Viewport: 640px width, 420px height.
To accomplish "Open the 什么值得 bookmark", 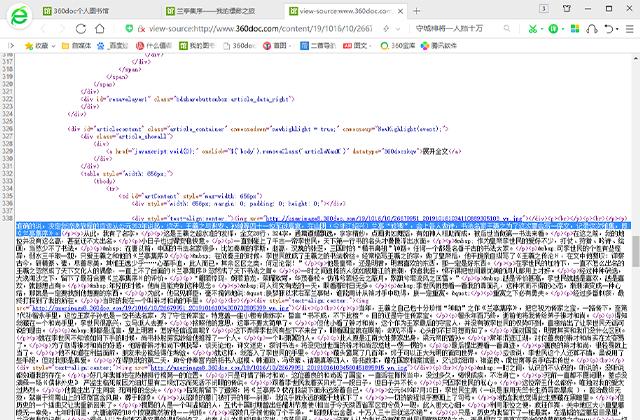I will [154, 46].
